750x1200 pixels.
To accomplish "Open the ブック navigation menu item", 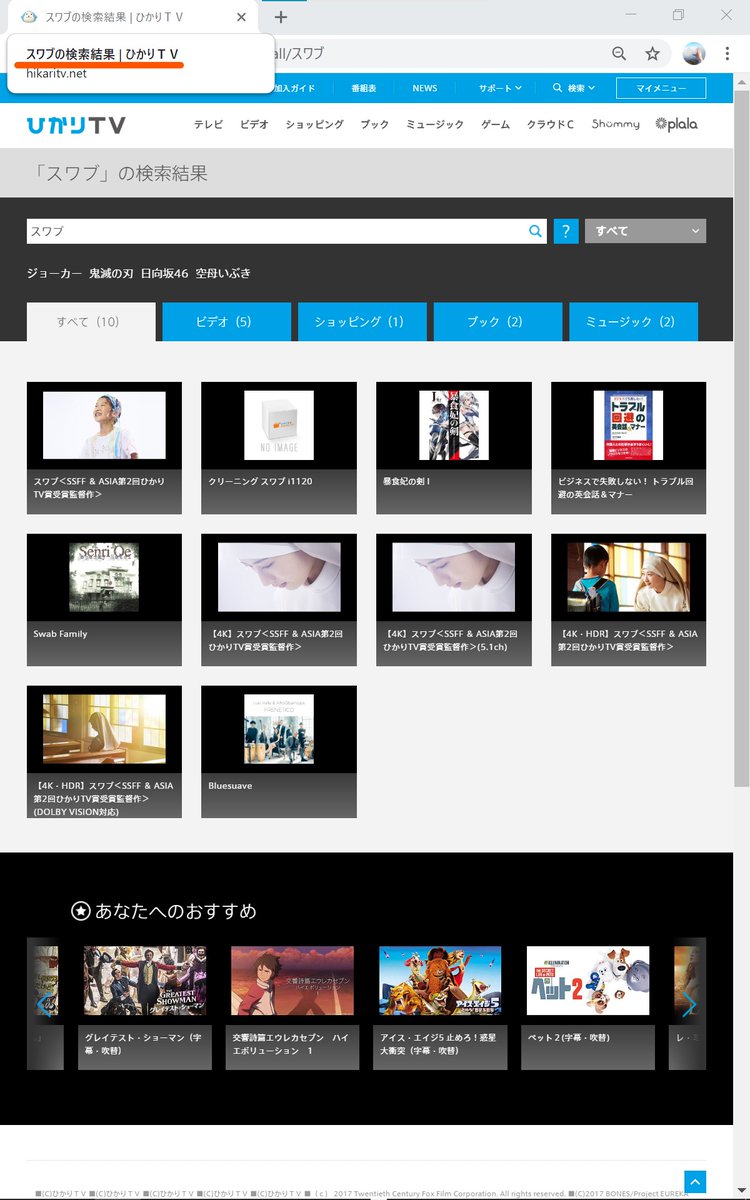I will point(375,124).
